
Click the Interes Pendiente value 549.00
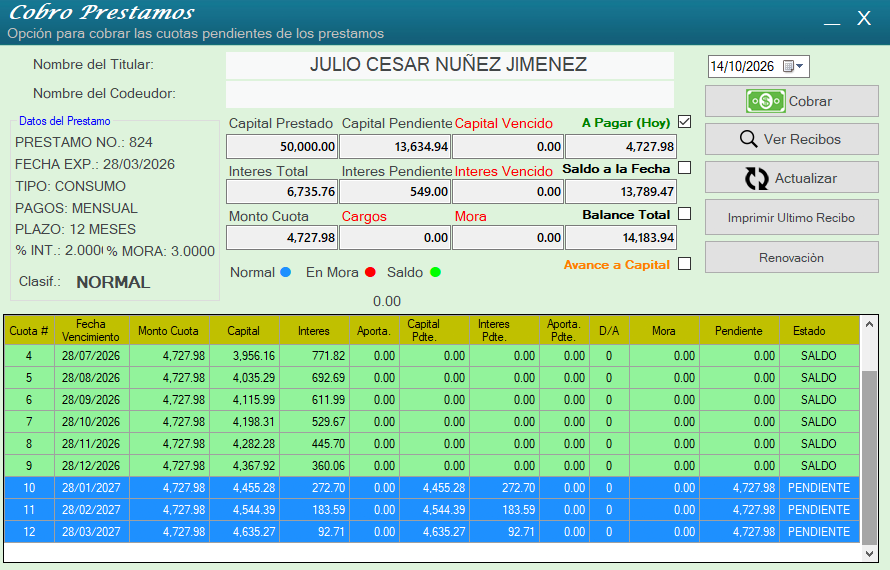394,191
